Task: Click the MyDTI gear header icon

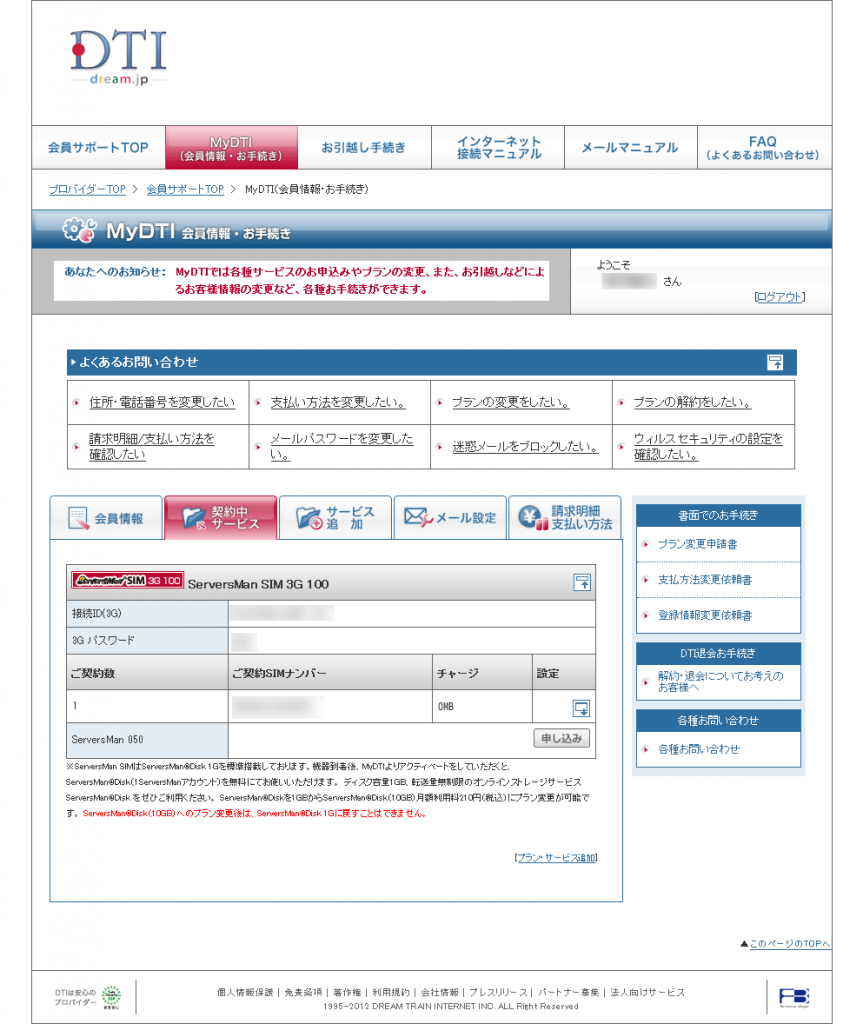Action: pyautogui.click(x=79, y=230)
